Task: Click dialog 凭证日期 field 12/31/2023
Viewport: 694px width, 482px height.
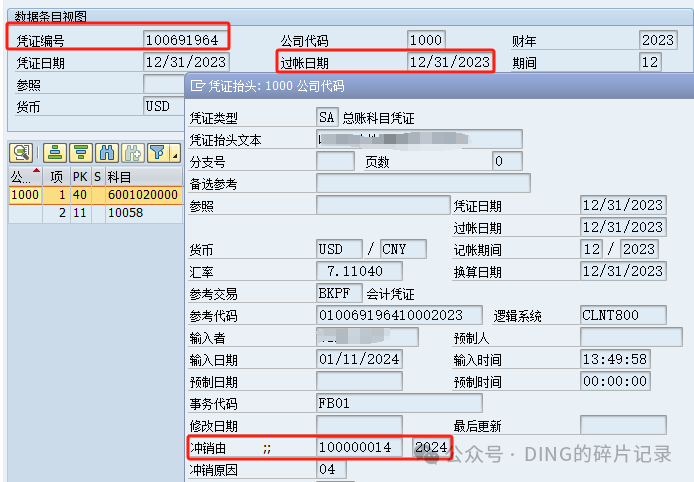Action: (x=623, y=205)
